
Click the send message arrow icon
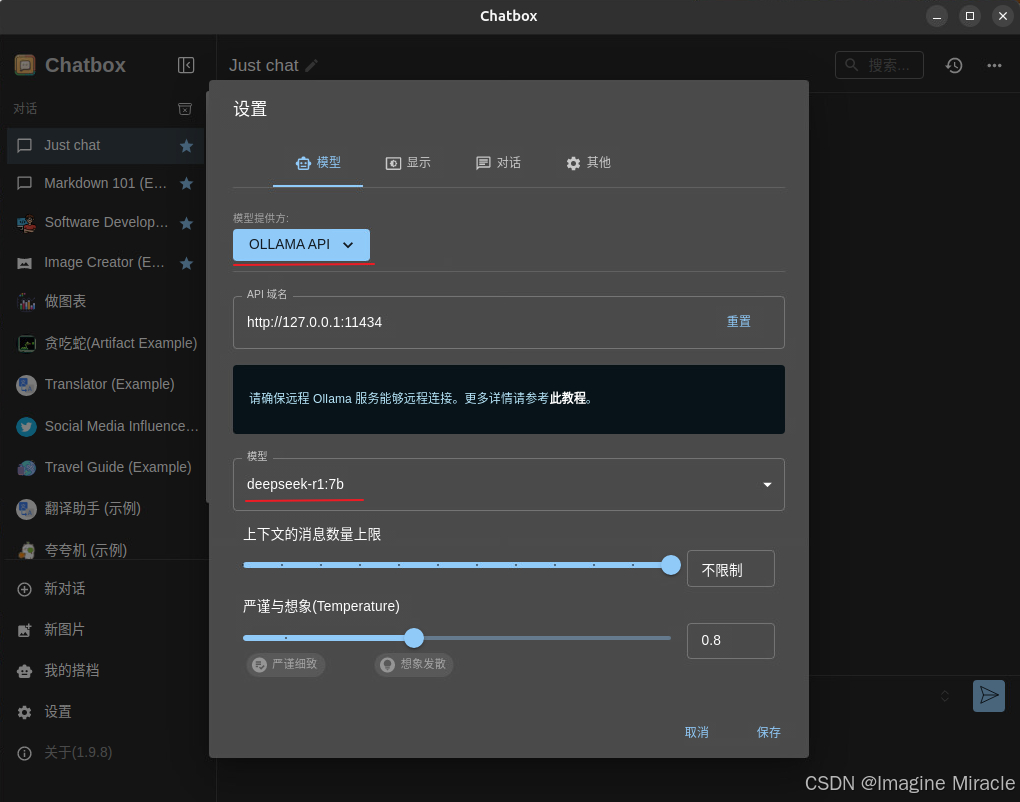[988, 695]
